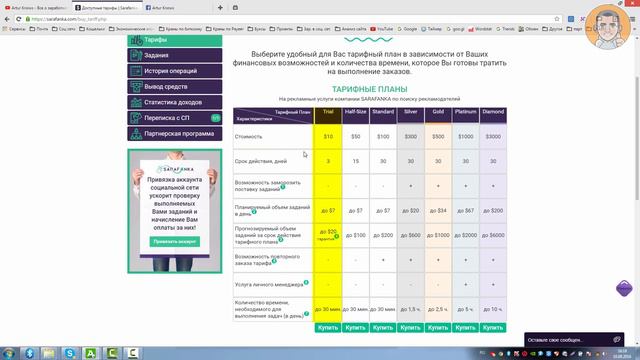This screenshot has height=360, width=640.
Task: Click help icon next to Количество времени row
Action: 306,313
